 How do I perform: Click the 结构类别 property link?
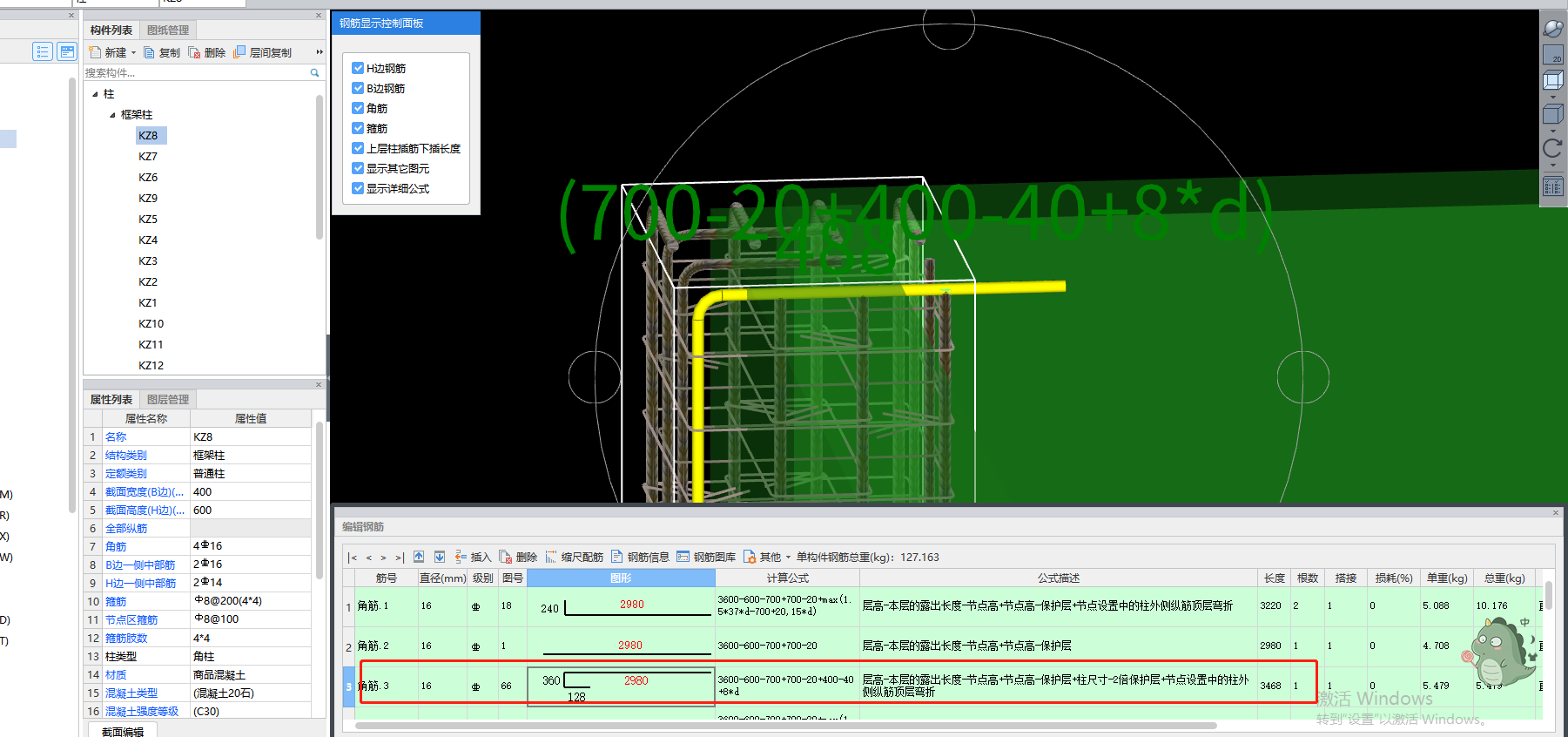coord(126,456)
